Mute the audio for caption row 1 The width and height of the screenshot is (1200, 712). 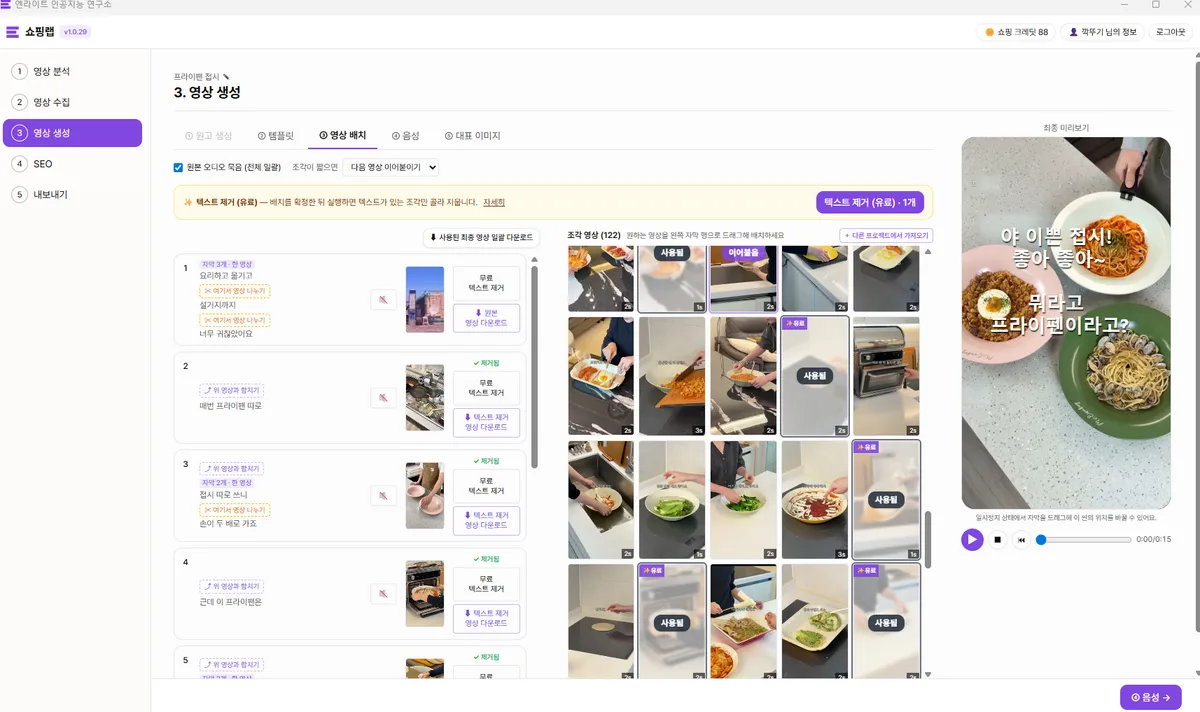383,299
